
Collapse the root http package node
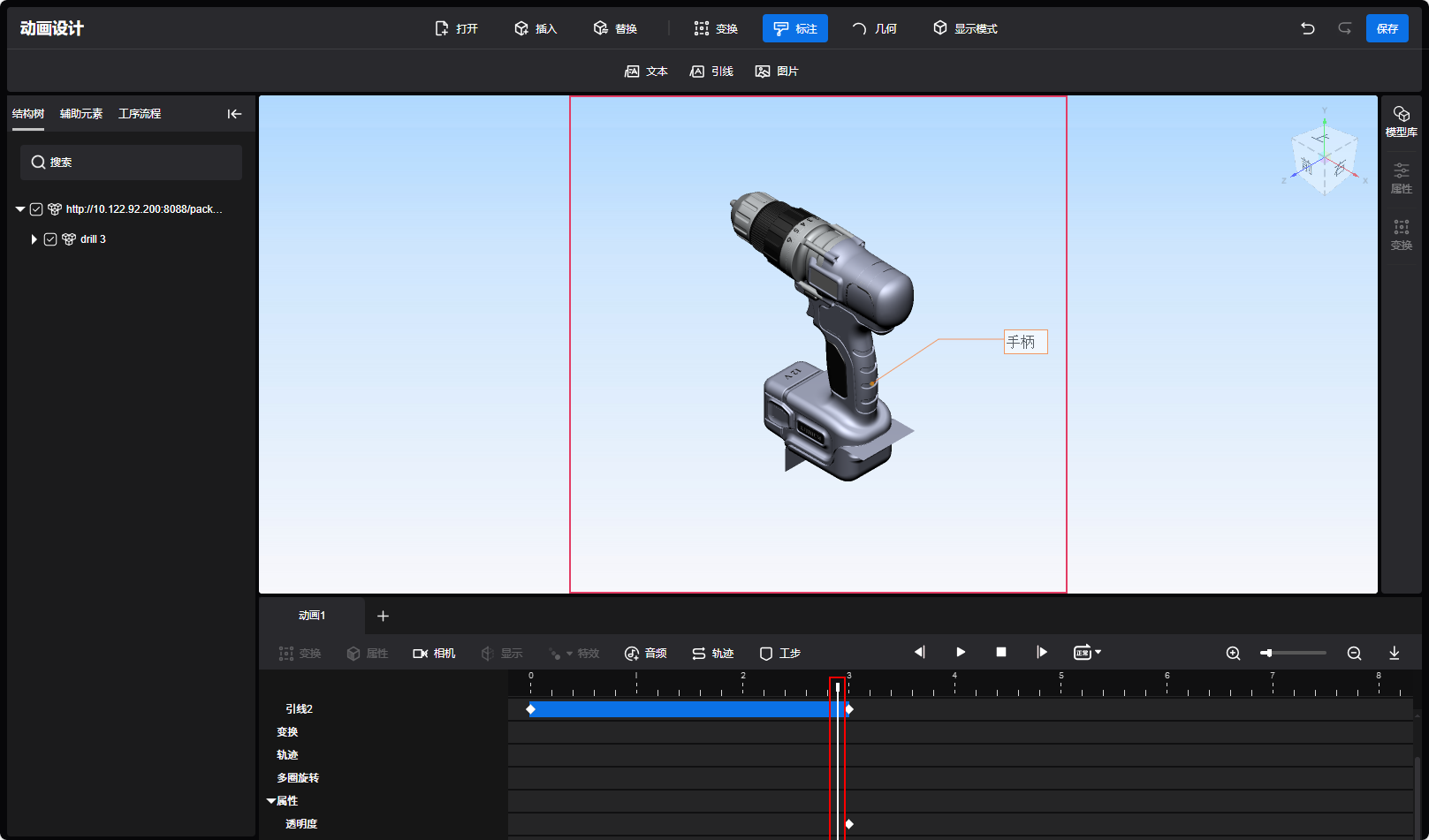coord(19,209)
